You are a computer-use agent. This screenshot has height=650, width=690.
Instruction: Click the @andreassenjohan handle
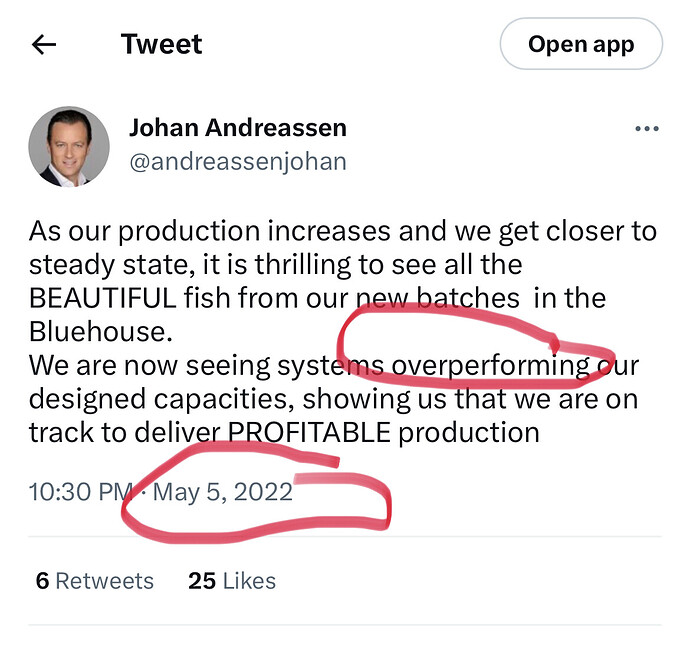click(x=238, y=162)
